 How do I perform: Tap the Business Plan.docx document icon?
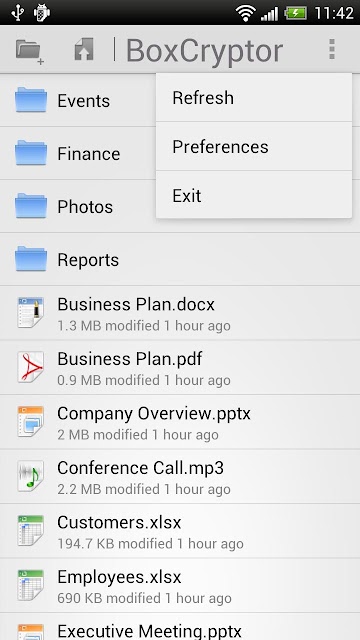[x=31, y=313]
